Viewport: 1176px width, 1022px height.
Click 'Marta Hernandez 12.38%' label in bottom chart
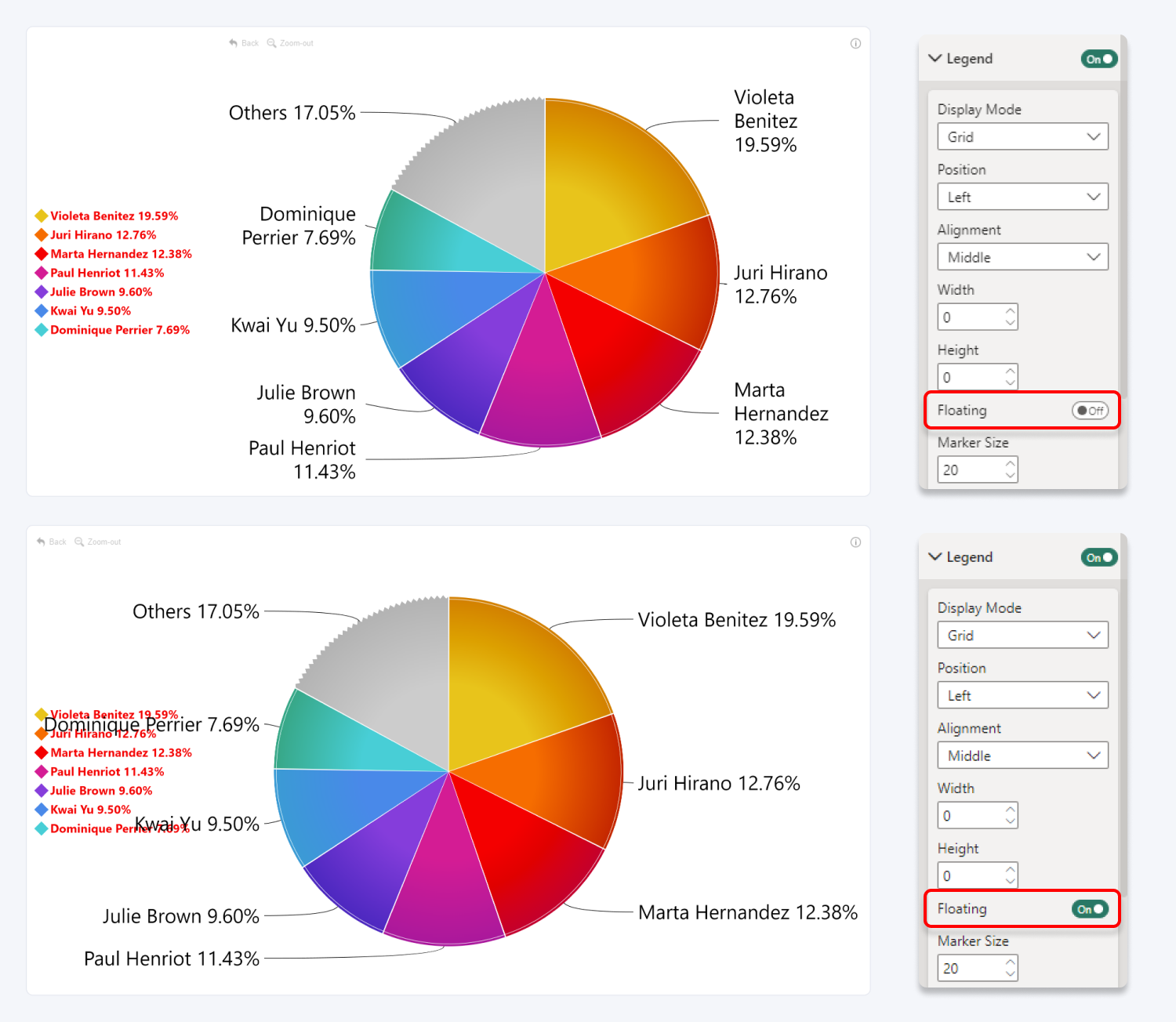click(x=748, y=912)
